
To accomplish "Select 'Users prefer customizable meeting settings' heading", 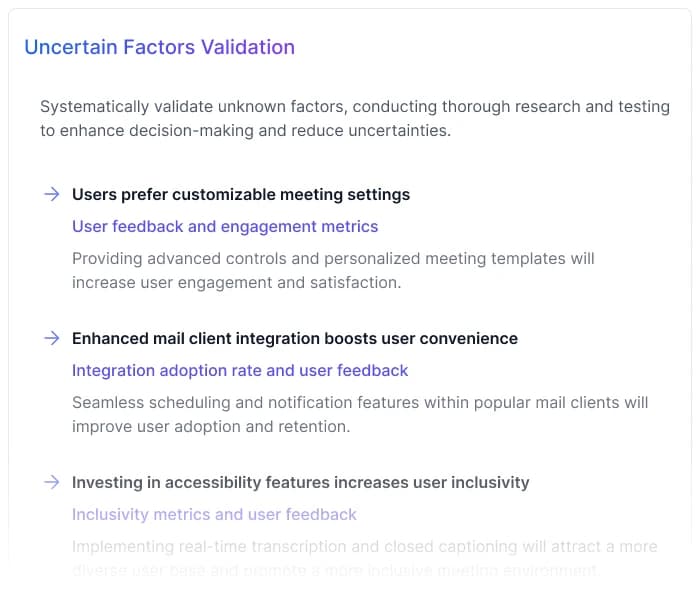I will (x=241, y=194).
